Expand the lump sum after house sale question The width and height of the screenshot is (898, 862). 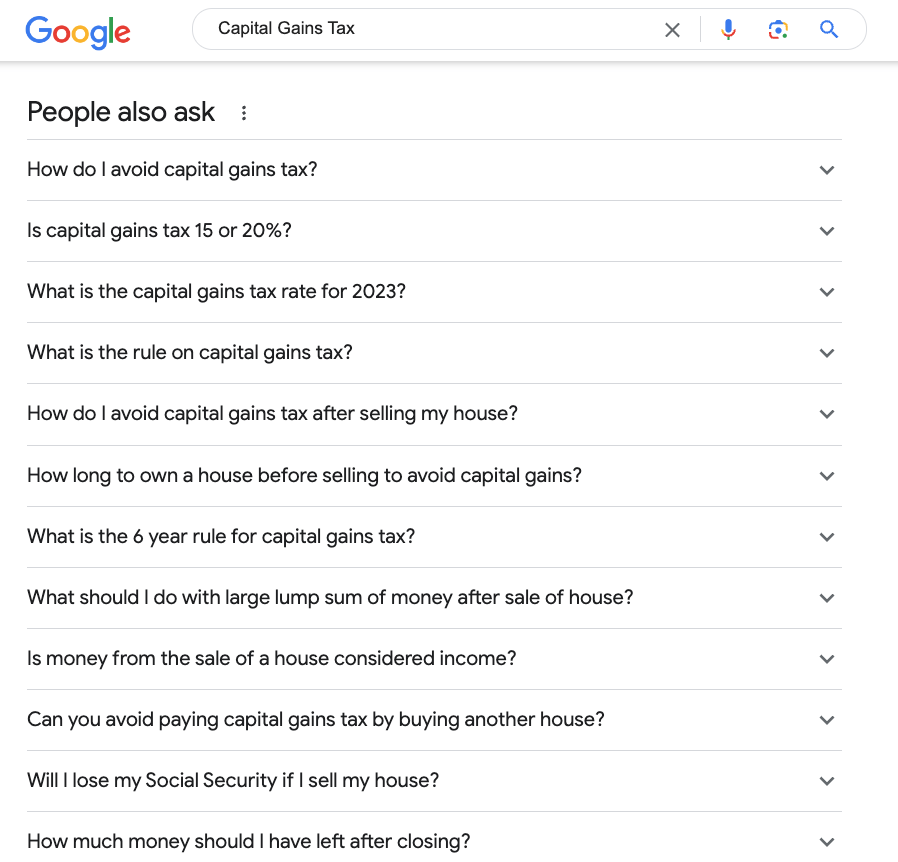[827, 598]
